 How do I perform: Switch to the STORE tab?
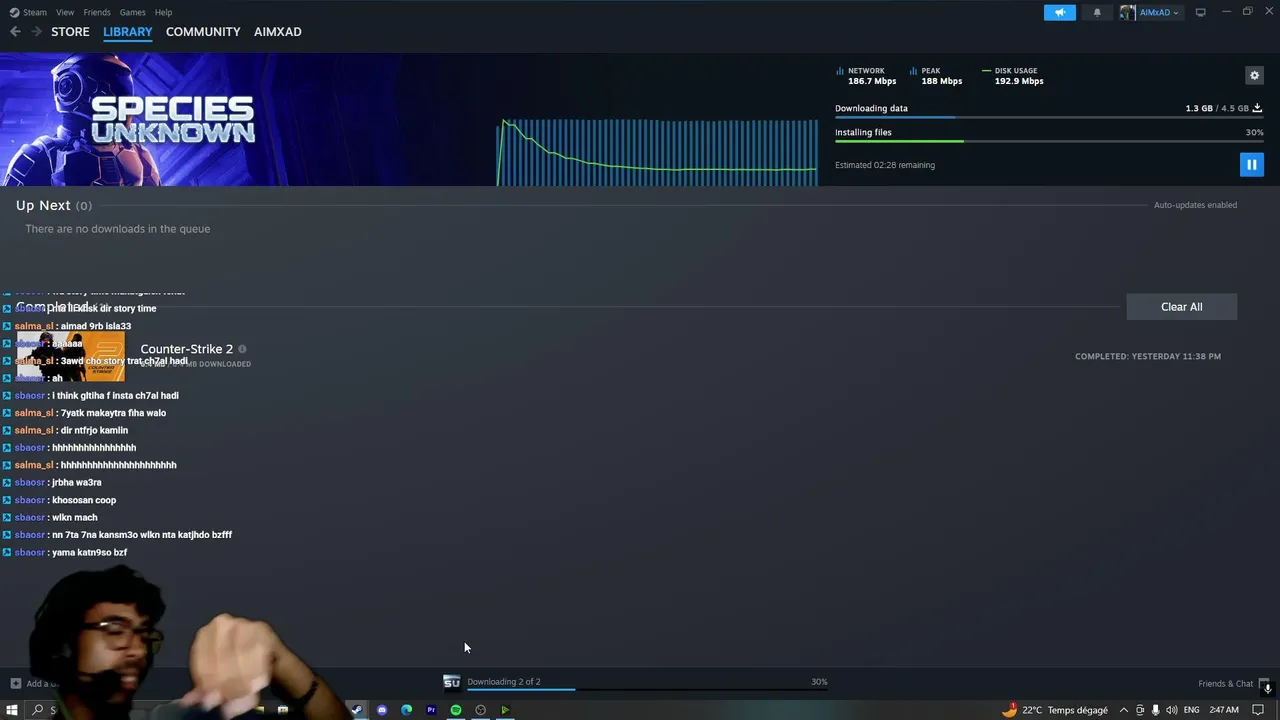point(70,32)
